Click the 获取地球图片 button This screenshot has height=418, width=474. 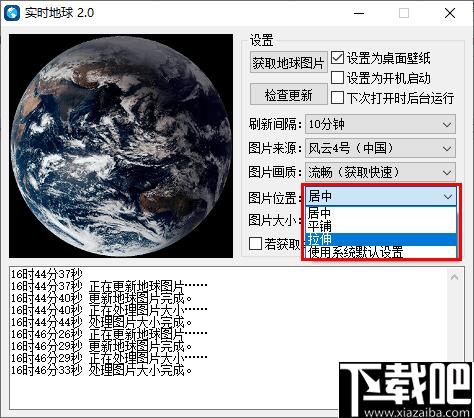tap(289, 62)
